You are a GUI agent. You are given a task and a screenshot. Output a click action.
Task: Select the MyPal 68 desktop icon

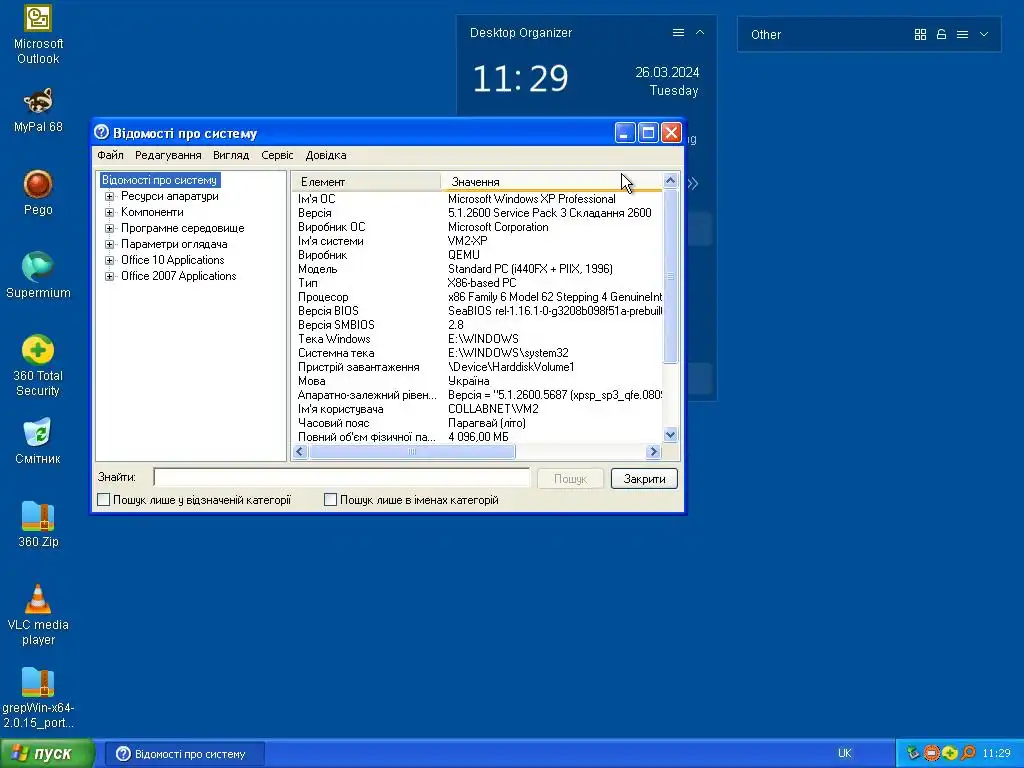click(x=38, y=110)
